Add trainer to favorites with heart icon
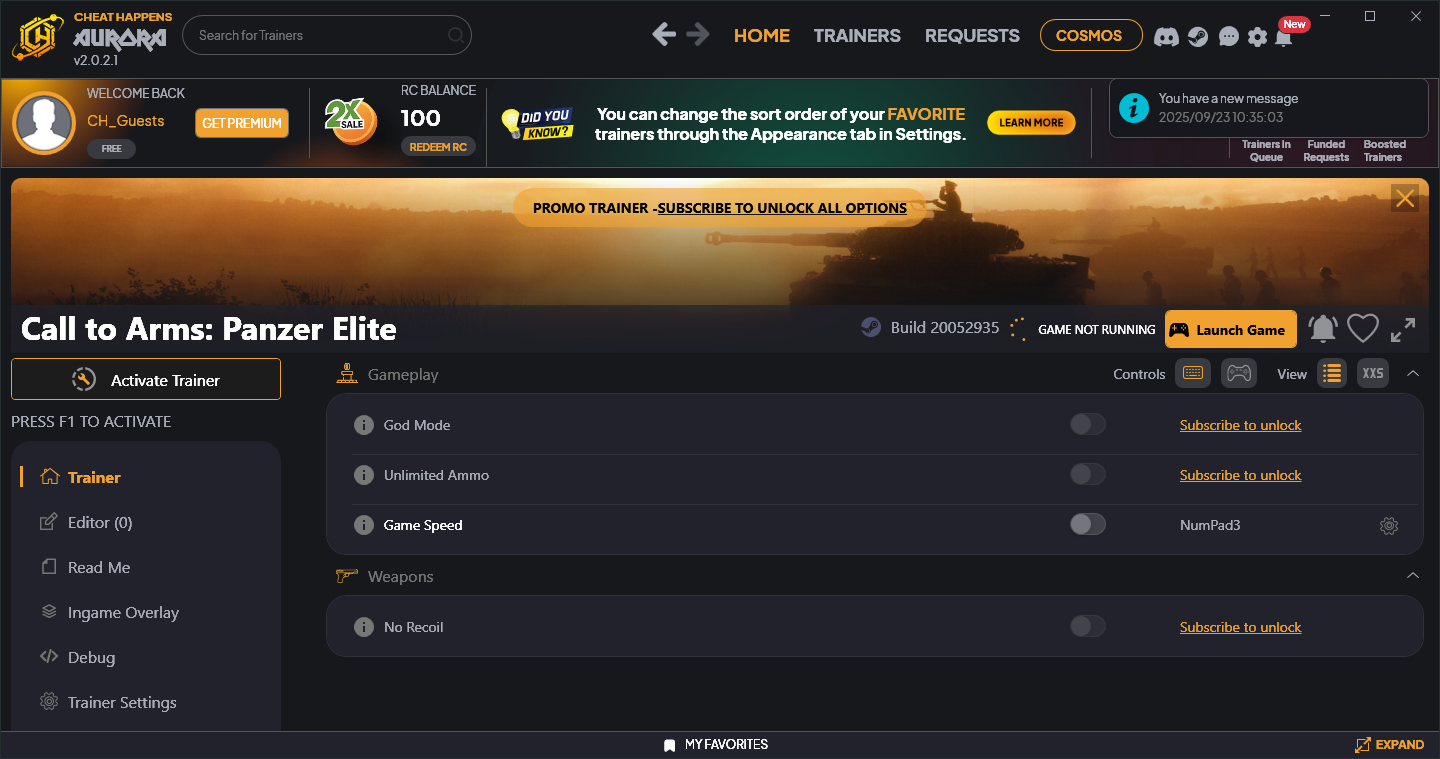The image size is (1440, 759). (1362, 329)
